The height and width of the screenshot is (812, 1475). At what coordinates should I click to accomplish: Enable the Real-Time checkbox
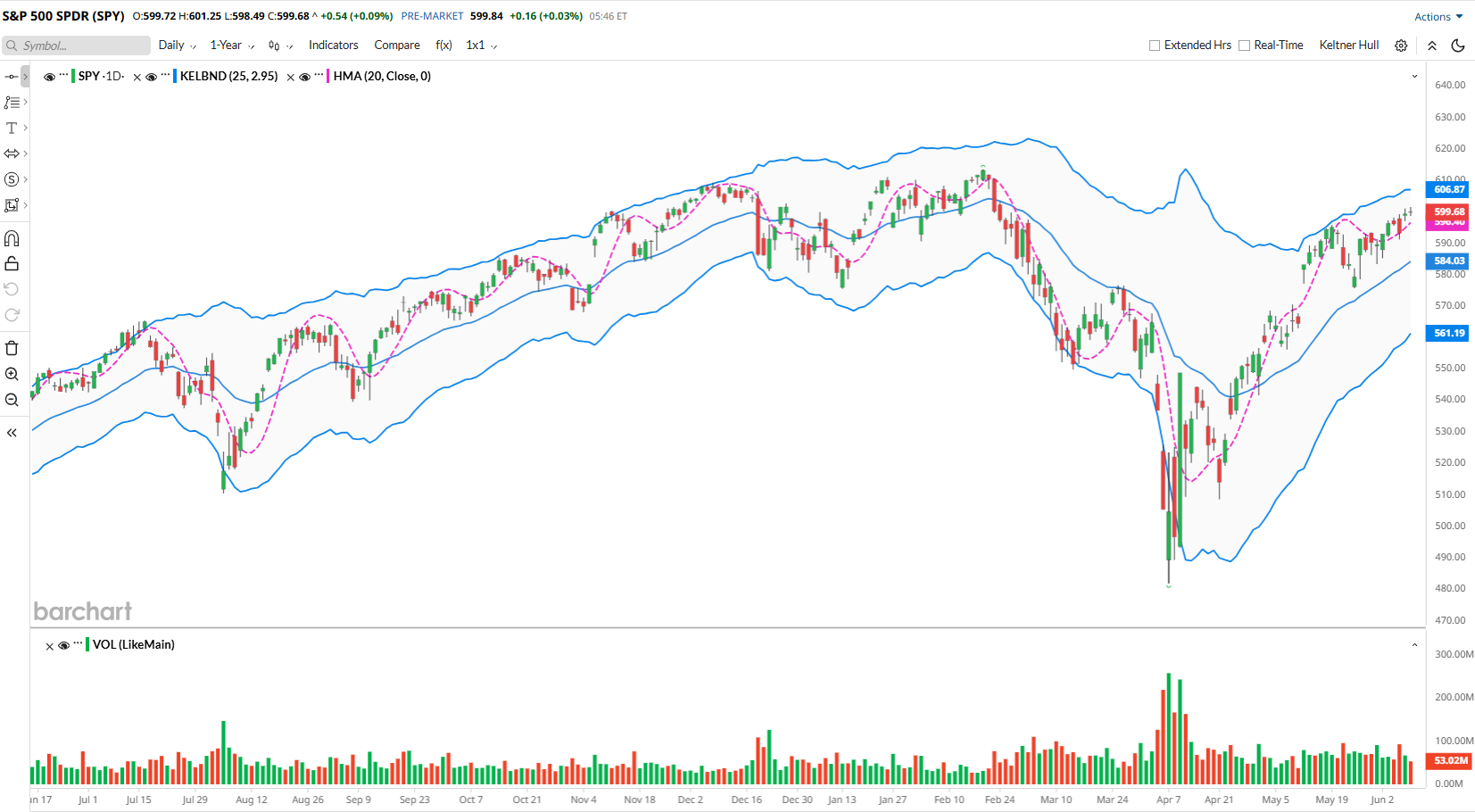tap(1244, 46)
